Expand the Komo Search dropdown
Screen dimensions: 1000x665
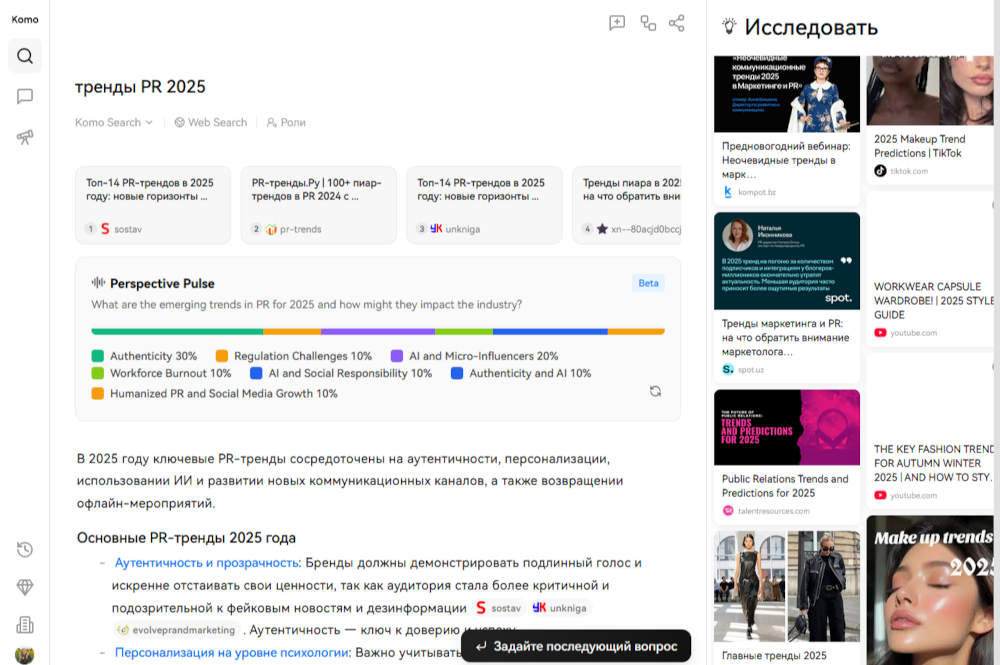click(x=114, y=122)
